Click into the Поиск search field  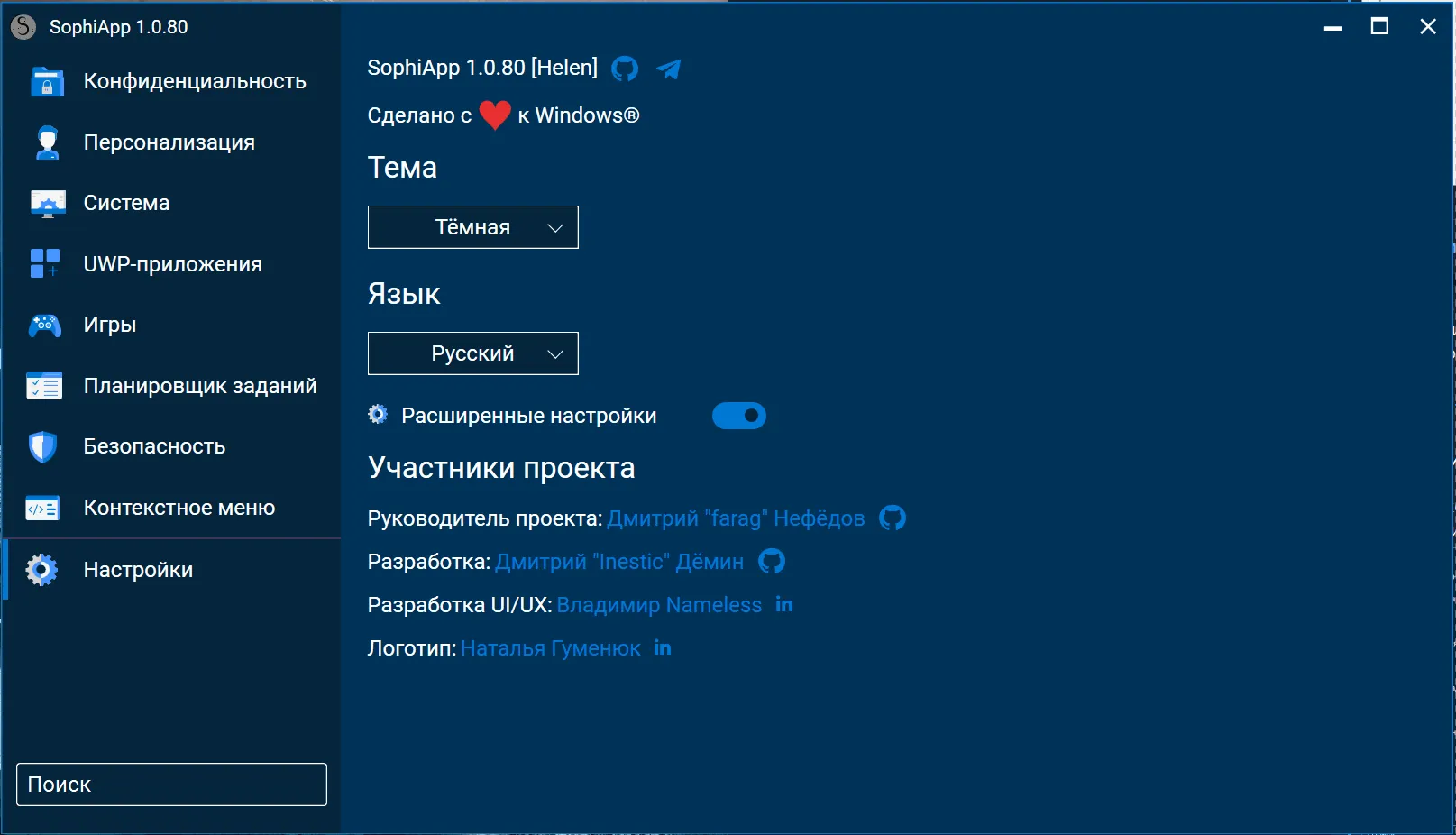pos(171,785)
